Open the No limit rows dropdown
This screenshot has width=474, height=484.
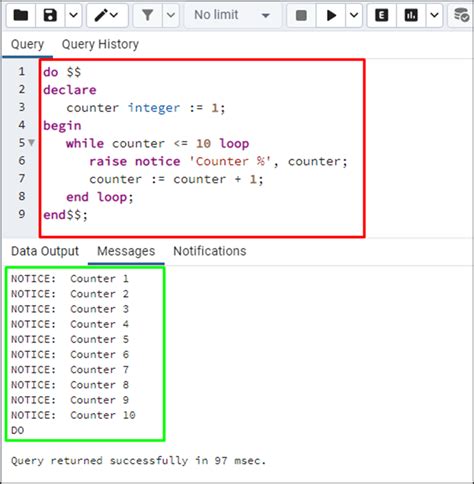click(232, 15)
